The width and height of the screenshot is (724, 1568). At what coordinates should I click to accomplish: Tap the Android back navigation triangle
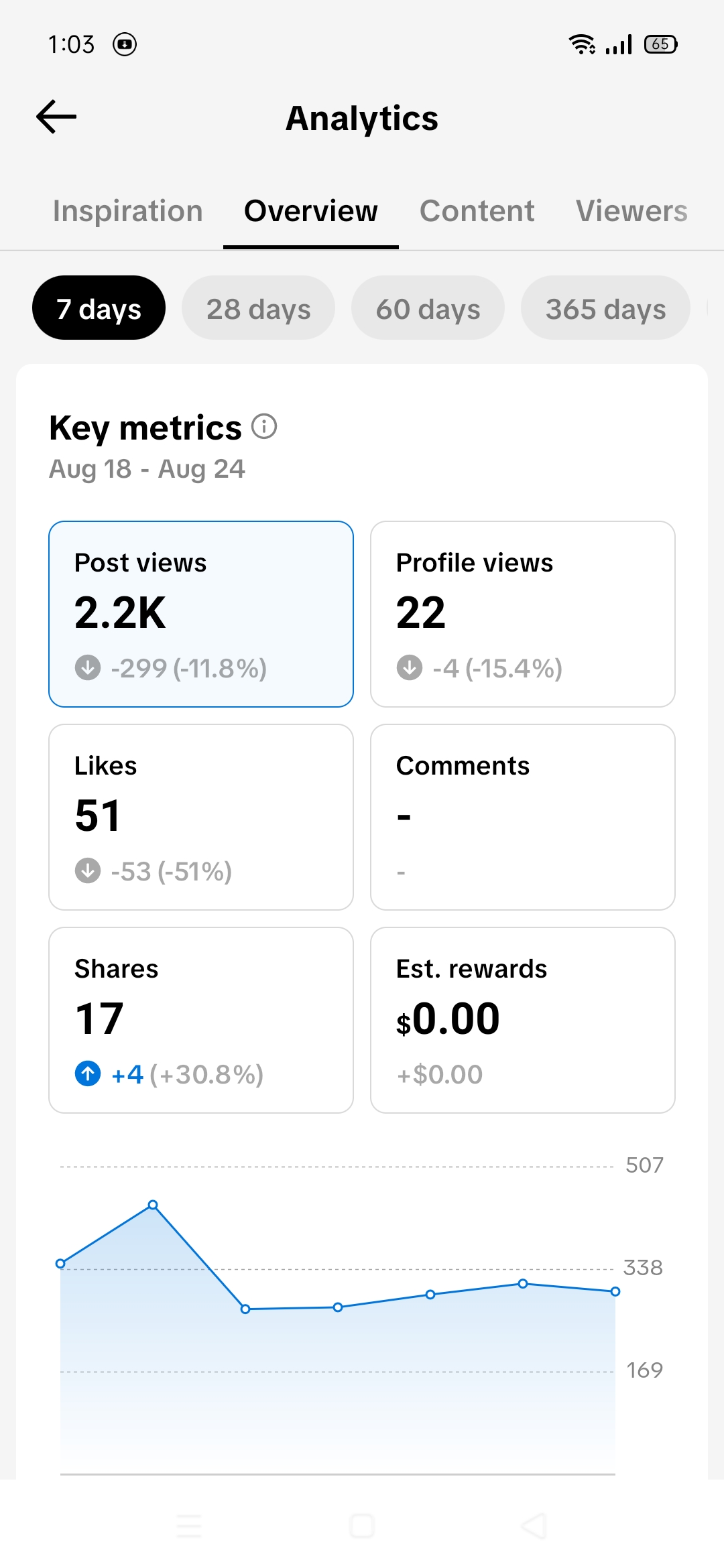tap(534, 1526)
